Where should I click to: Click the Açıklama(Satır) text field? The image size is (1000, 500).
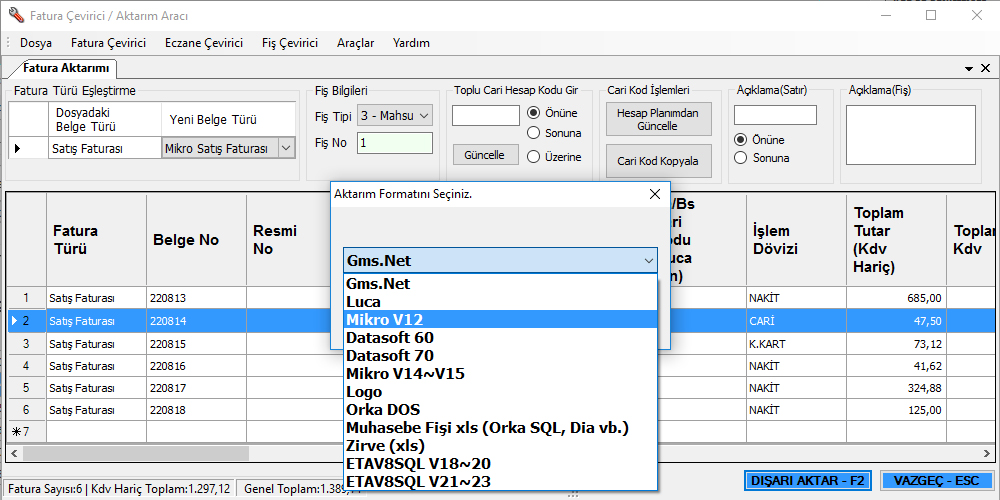(x=775, y=115)
